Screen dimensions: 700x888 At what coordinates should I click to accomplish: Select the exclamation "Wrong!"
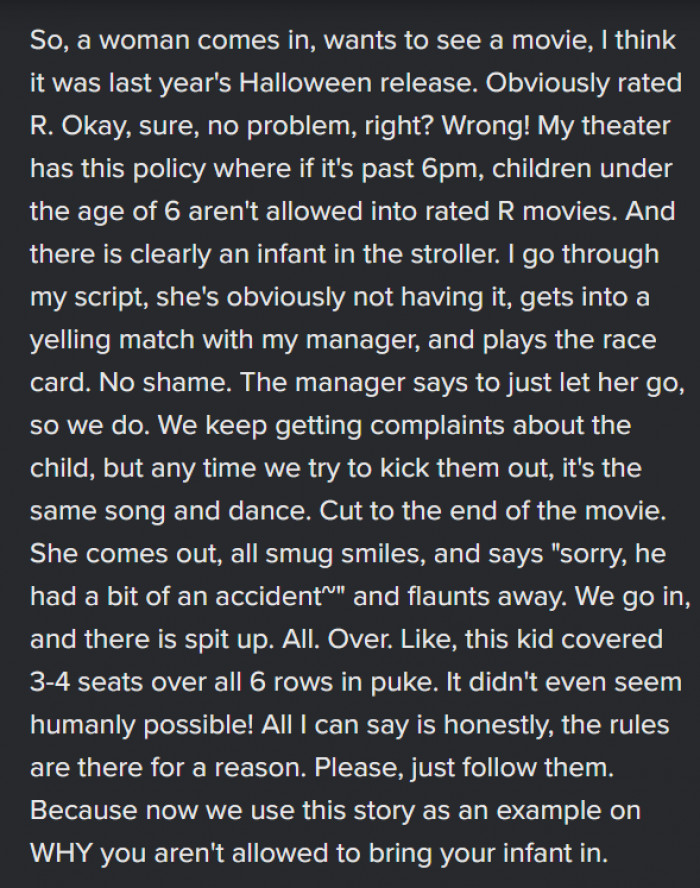tap(485, 126)
